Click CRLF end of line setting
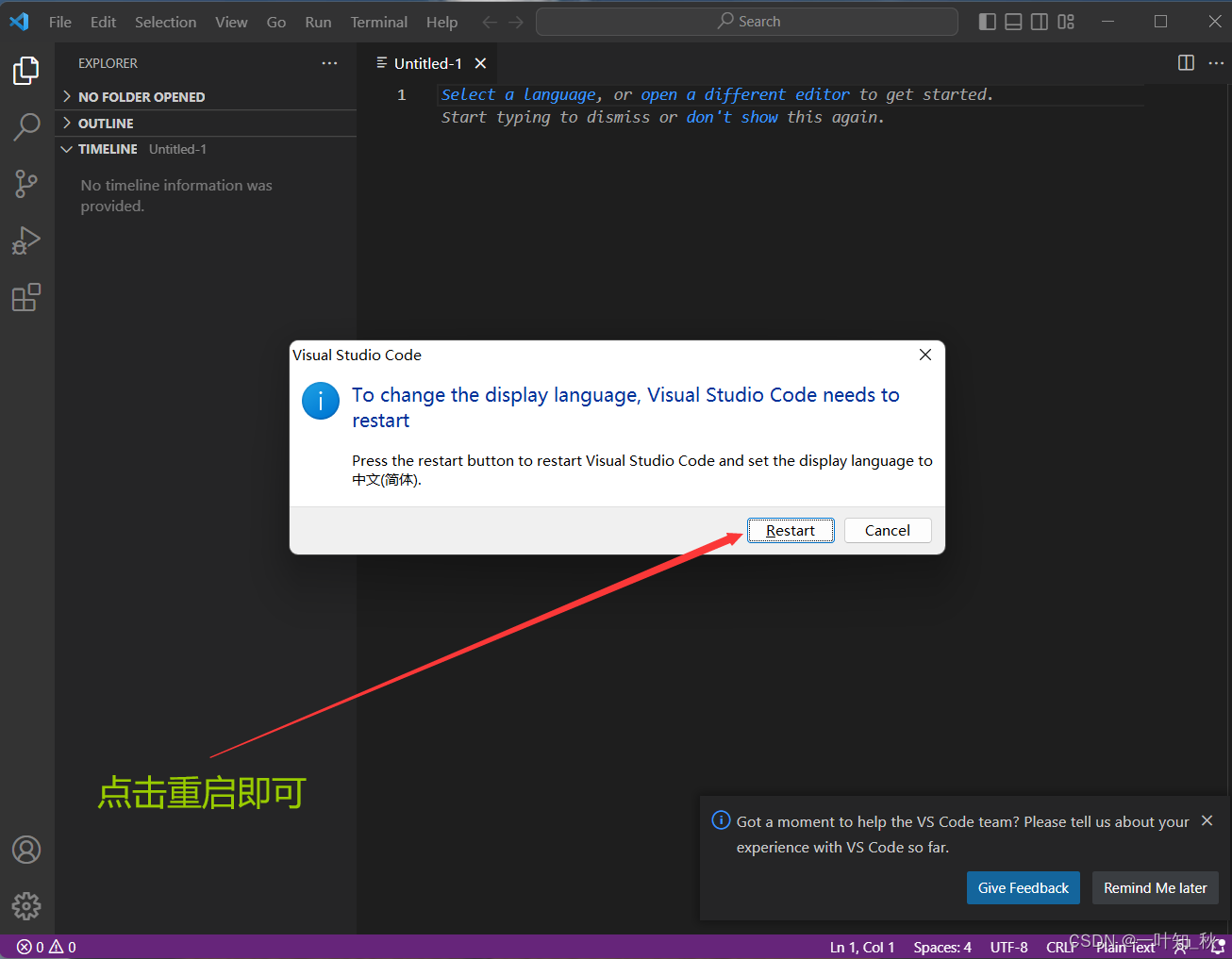 tap(1061, 947)
